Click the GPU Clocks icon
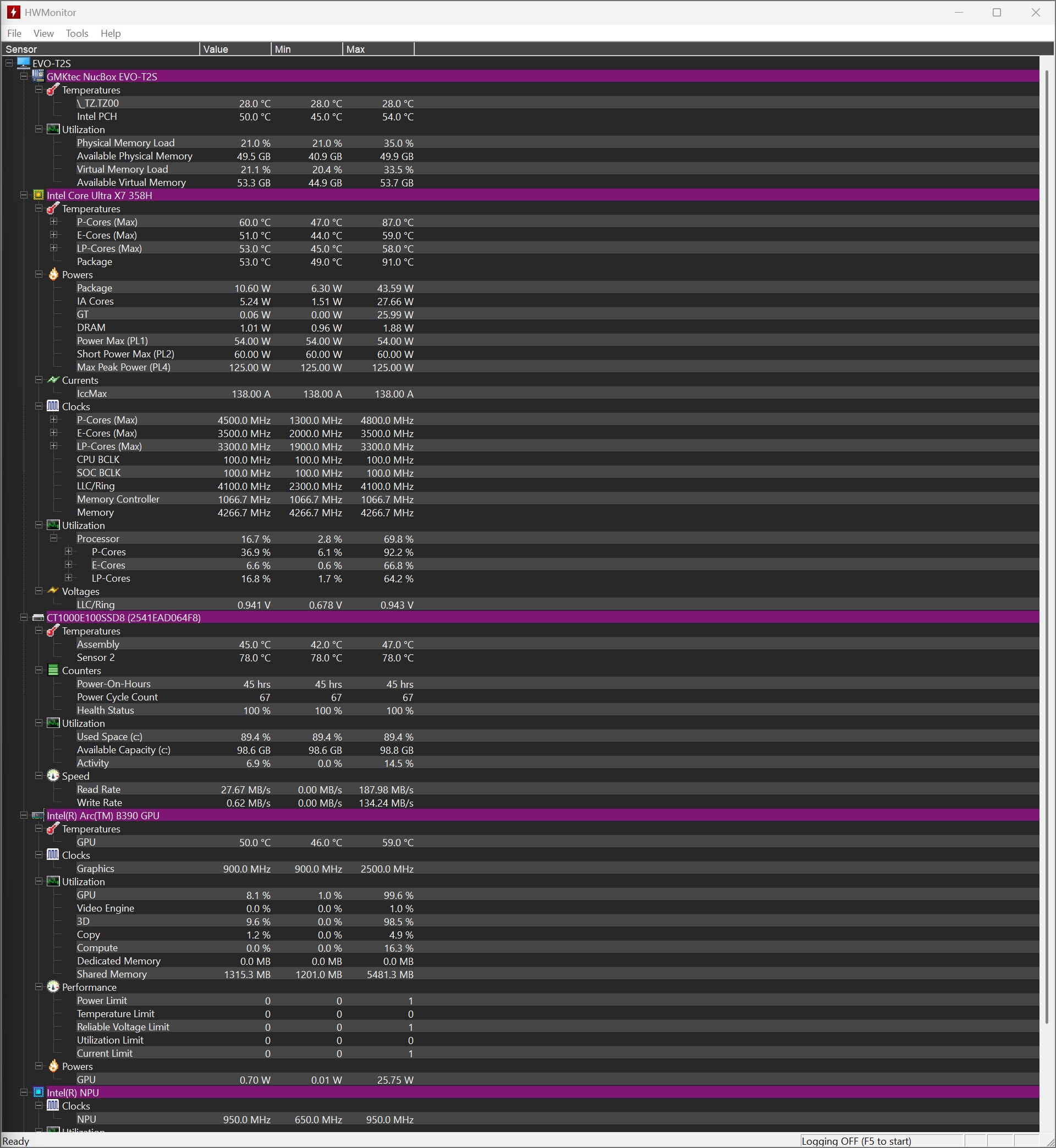1056x1148 pixels. click(53, 854)
